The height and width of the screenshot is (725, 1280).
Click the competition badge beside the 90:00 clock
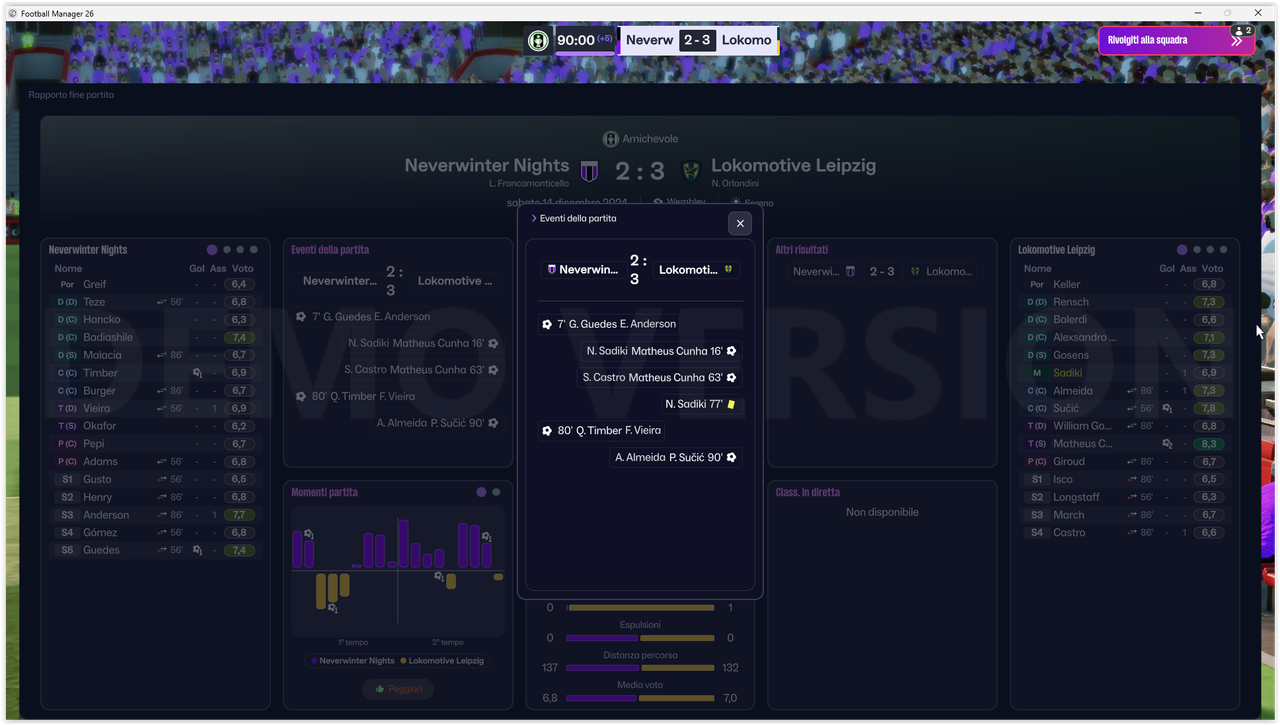tap(539, 41)
